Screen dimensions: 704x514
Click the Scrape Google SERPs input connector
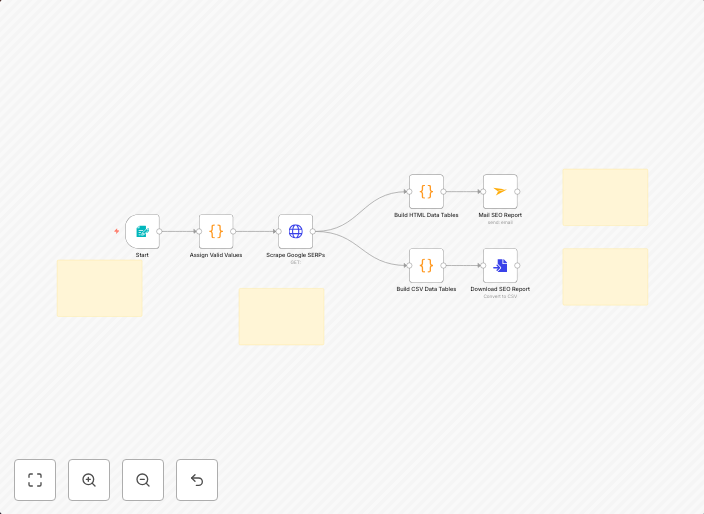coord(279,231)
